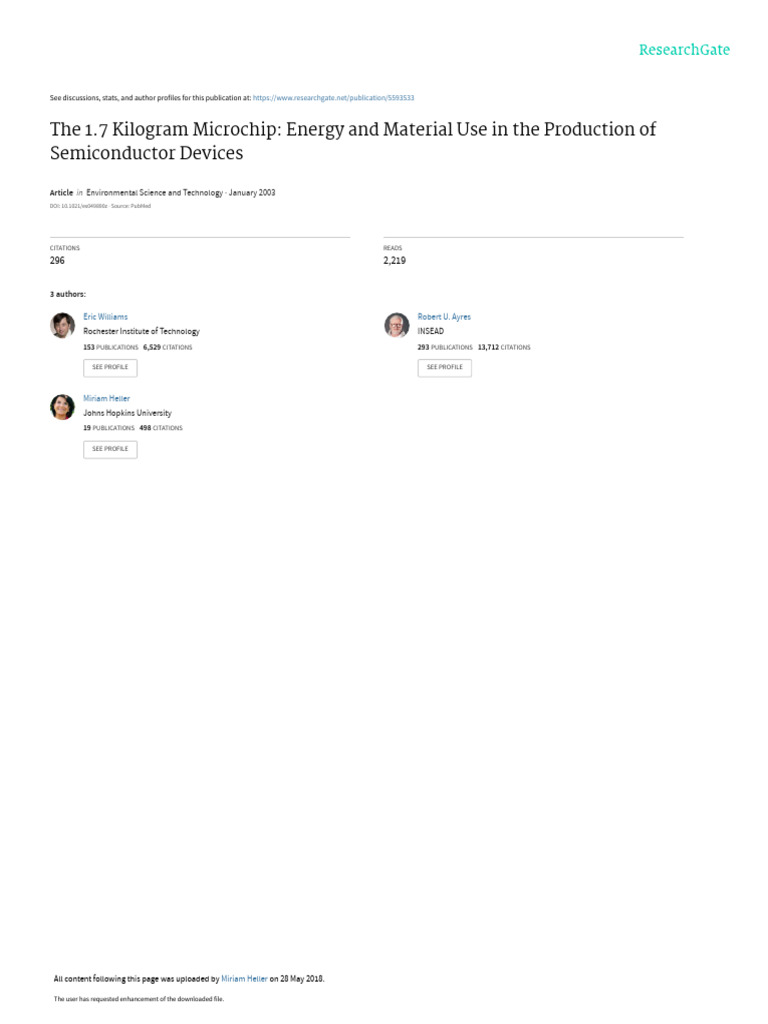Click the reads count 2,219
768x1024 pixels.
[394, 261]
